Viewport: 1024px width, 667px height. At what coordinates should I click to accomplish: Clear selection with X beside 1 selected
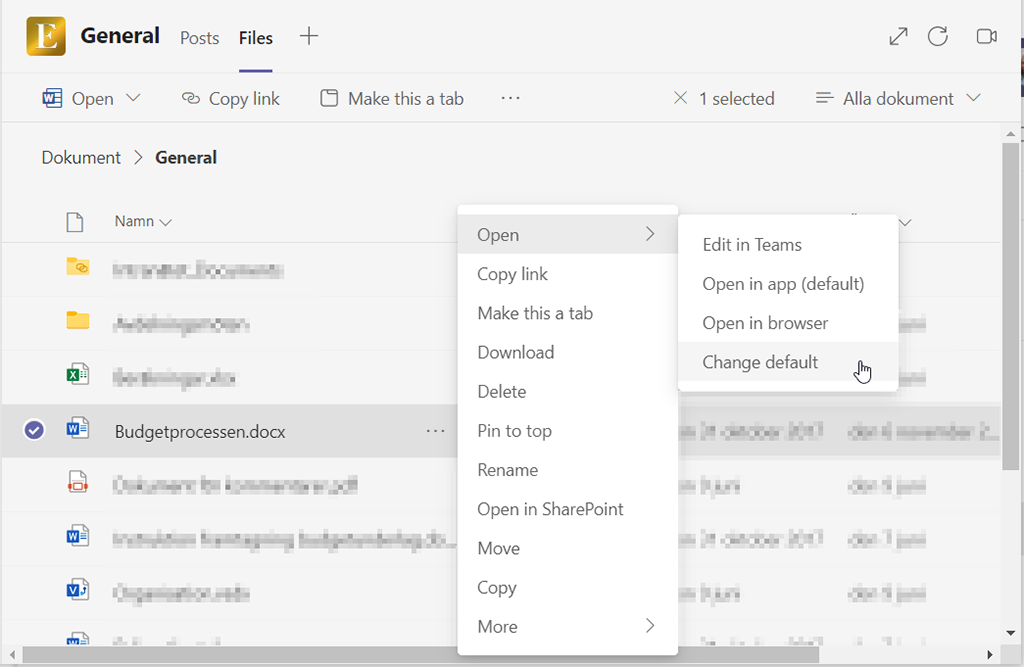(680, 98)
